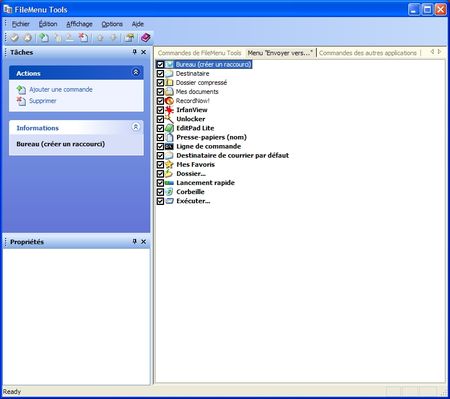
Task: Pin the Propriétés panel with its pushpin
Action: tap(135, 241)
